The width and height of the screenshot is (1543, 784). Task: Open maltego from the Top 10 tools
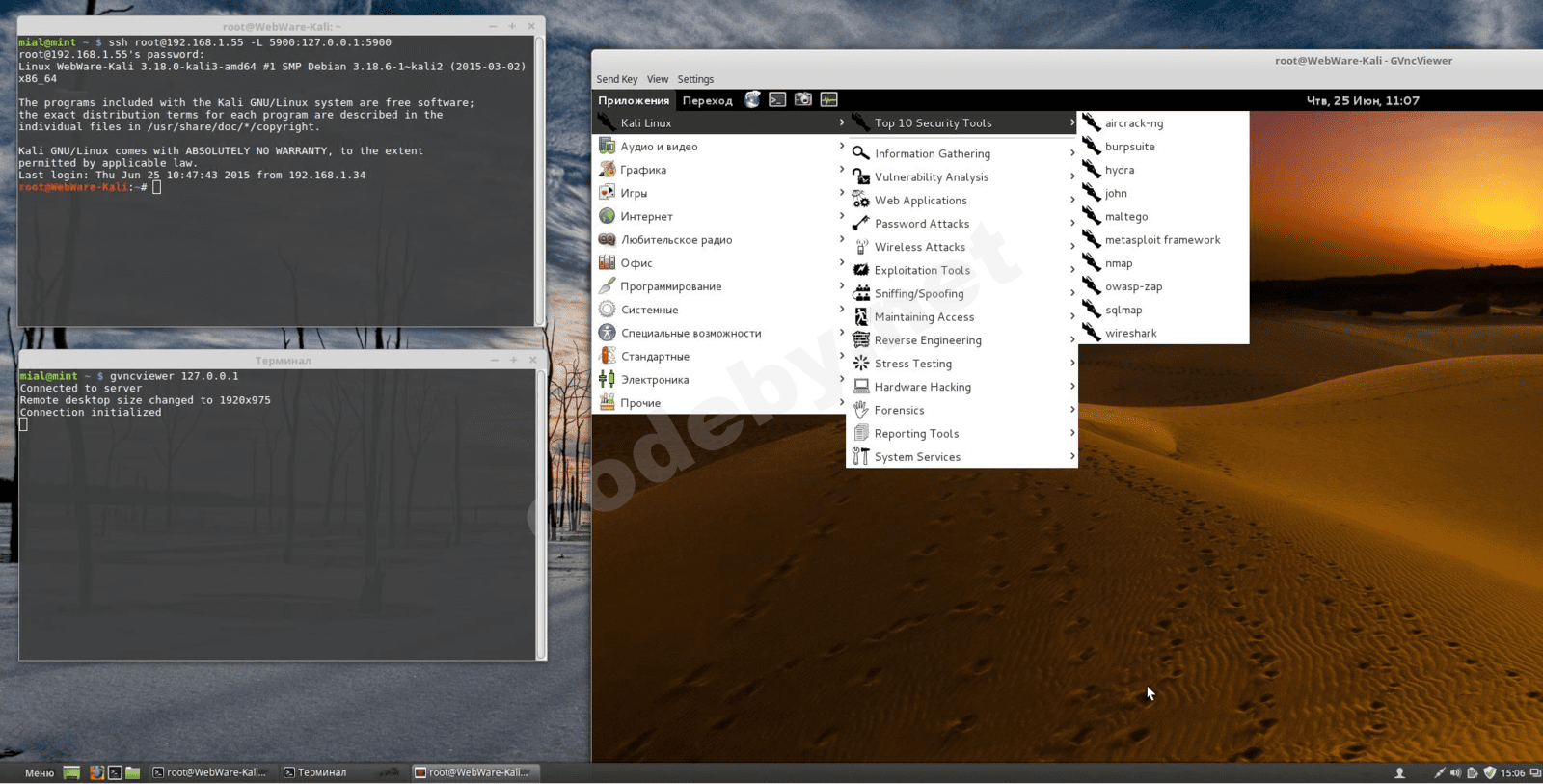coord(1164,217)
